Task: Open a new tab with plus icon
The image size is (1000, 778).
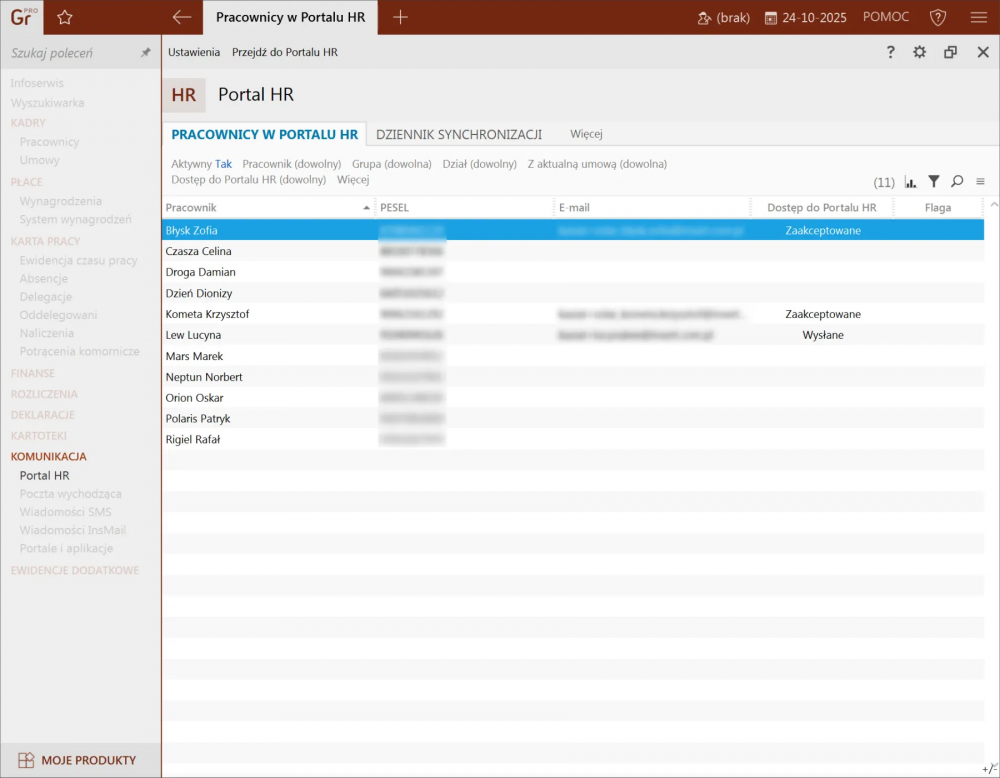Action: 400,17
